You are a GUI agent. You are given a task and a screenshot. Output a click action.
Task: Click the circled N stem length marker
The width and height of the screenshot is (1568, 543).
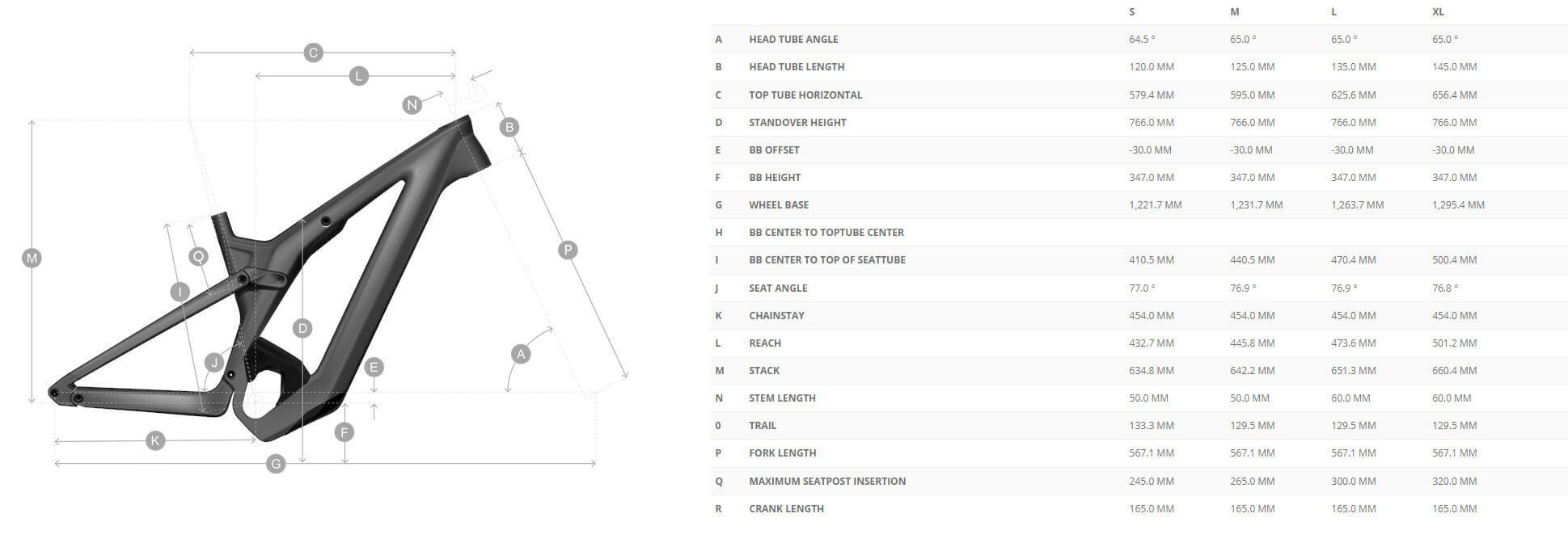[x=412, y=104]
